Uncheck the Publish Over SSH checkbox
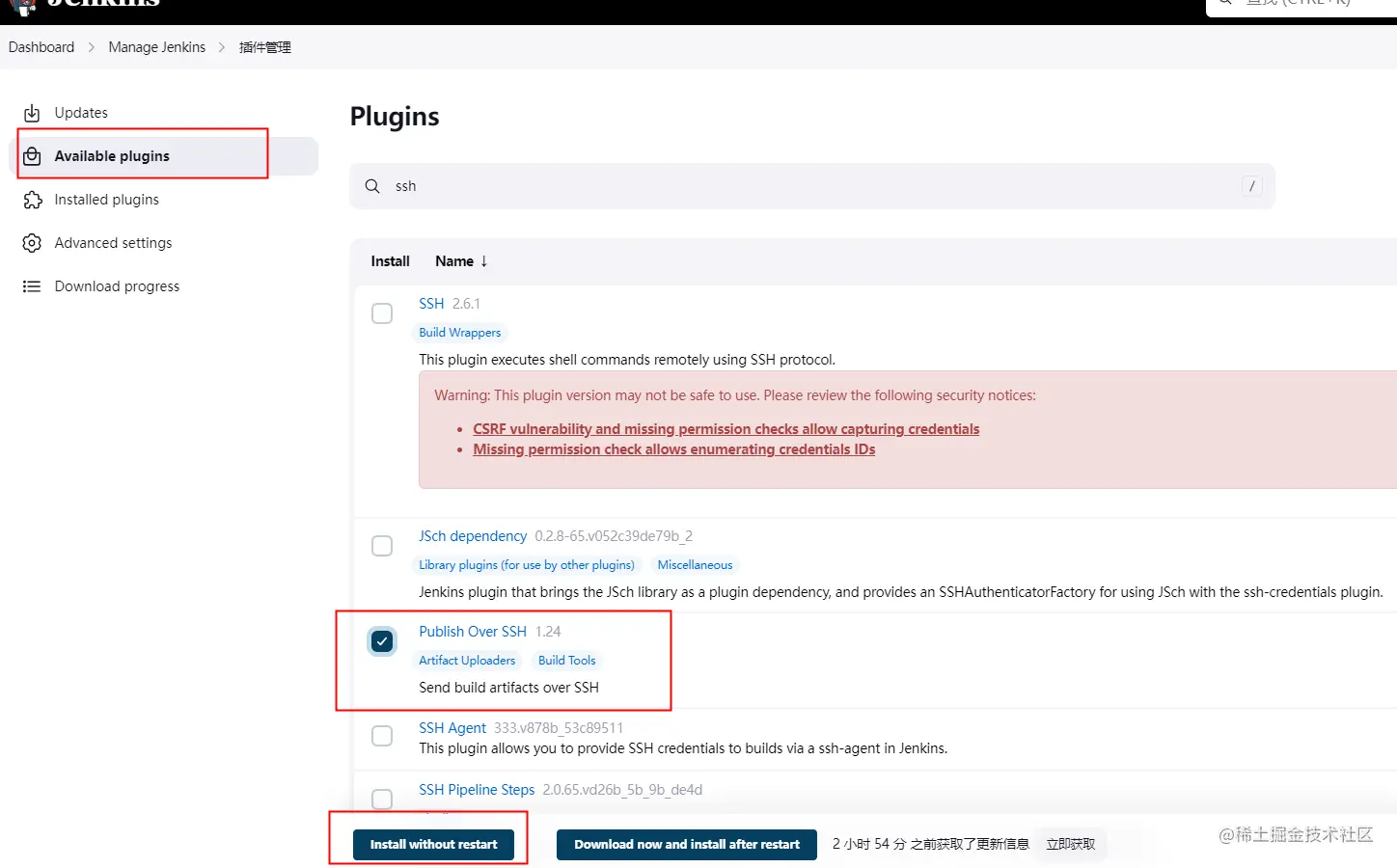 (382, 641)
